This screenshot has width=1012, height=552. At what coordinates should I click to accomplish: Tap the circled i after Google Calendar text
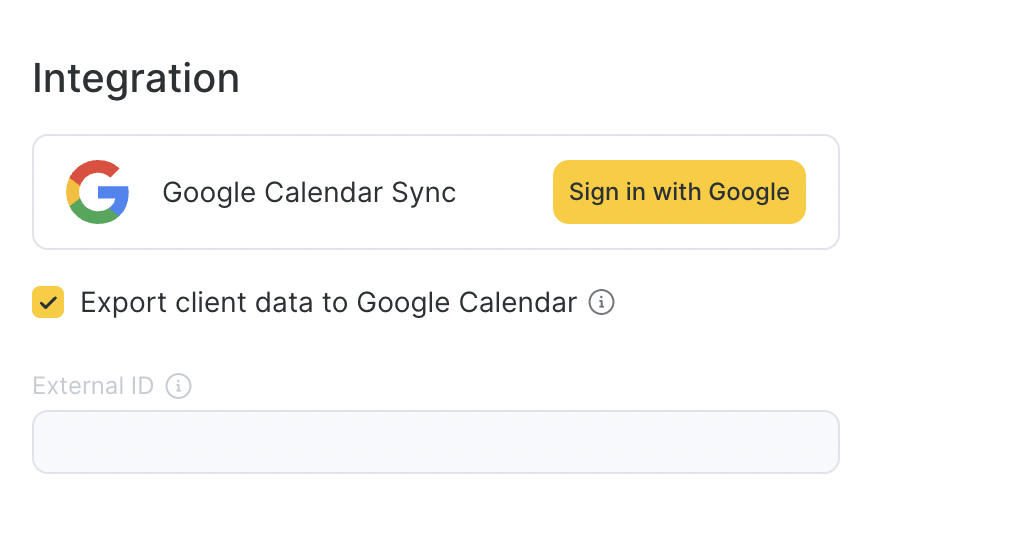pos(601,302)
